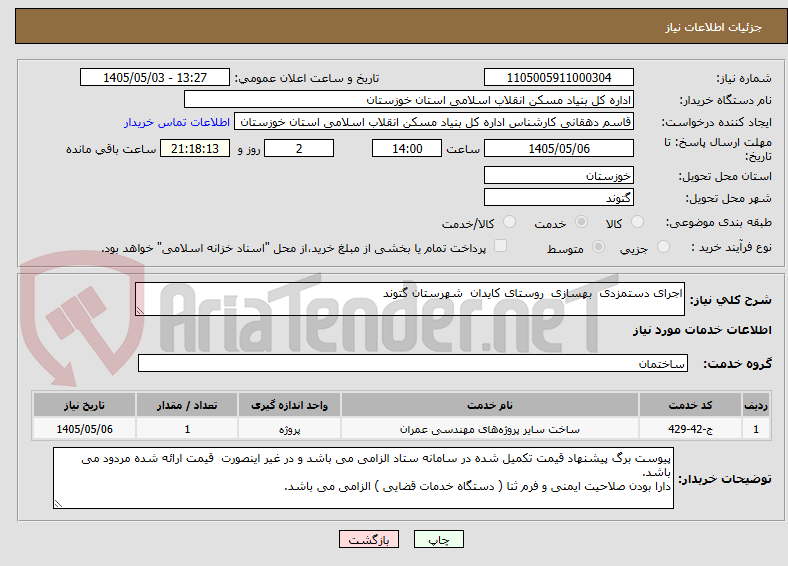Toggle the اسناد خزانه اسلامی payment checkbox
Screen dimensions: 788x566
click(x=500, y=246)
